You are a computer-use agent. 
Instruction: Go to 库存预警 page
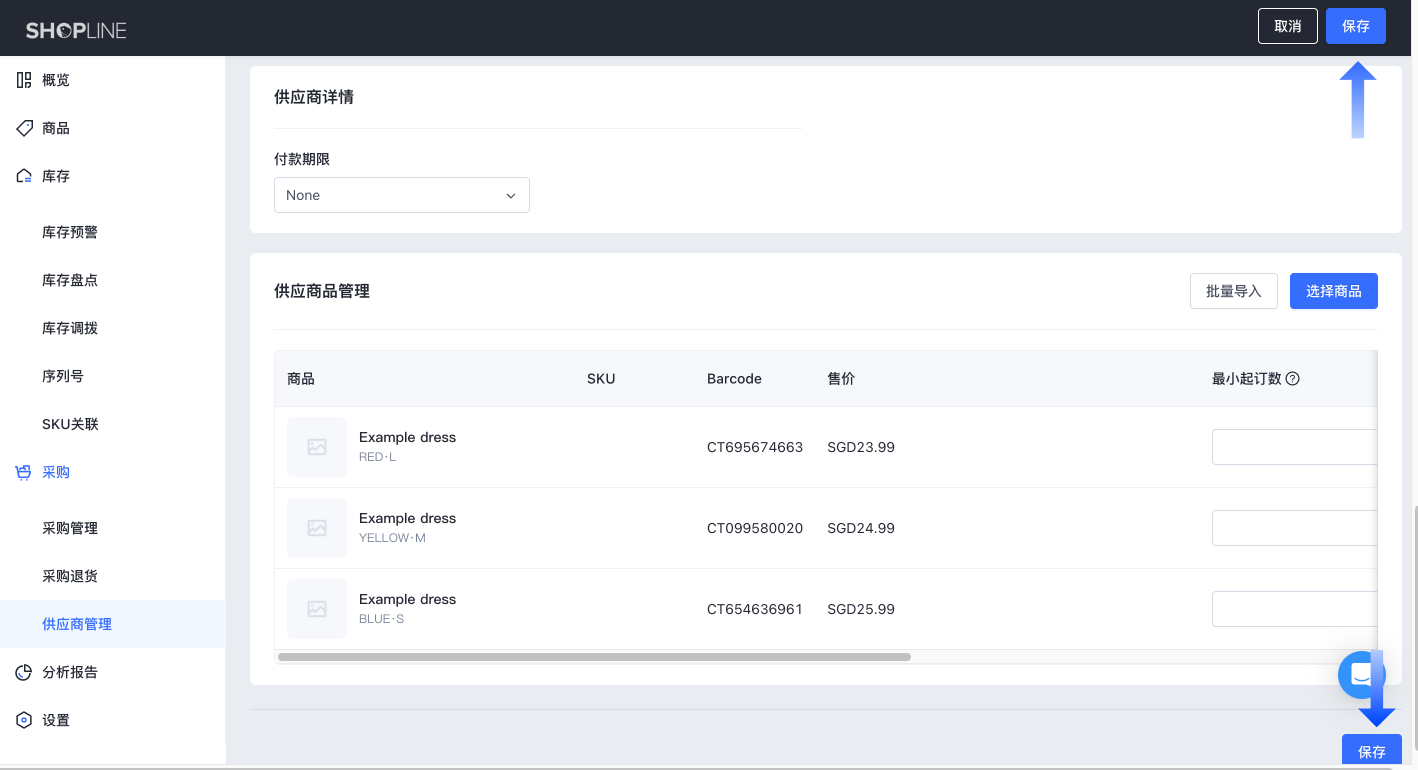click(x=70, y=232)
